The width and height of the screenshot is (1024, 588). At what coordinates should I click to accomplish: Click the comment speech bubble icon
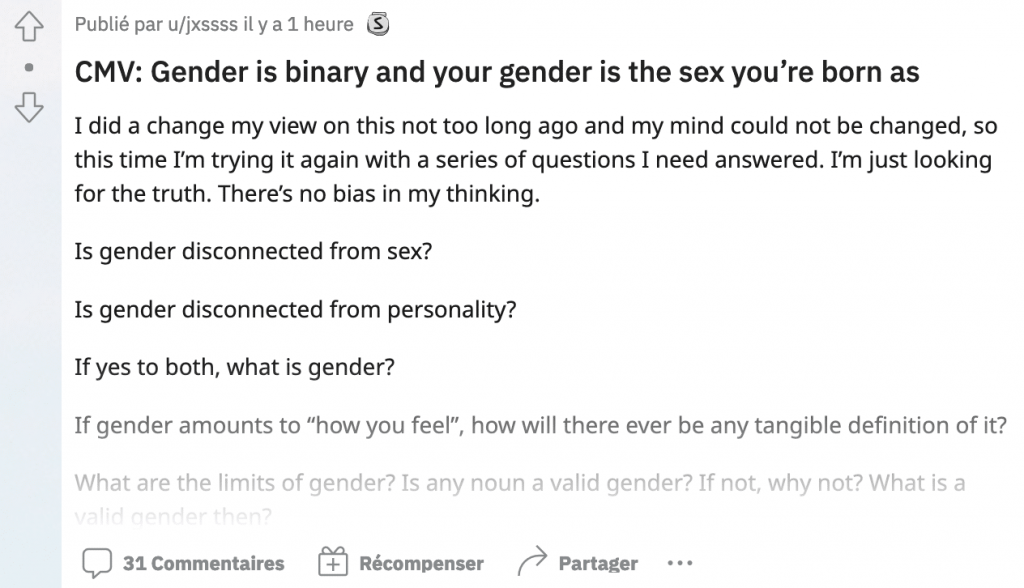97,563
